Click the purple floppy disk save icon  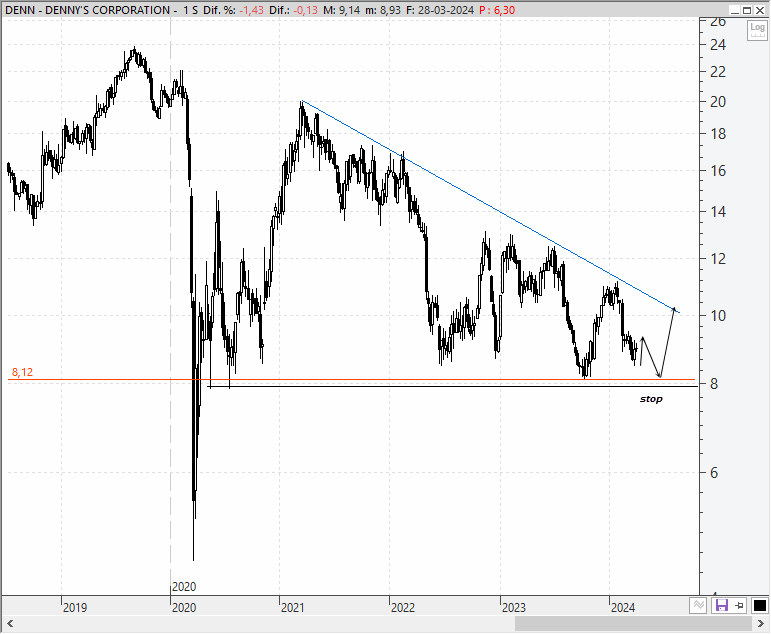click(x=721, y=605)
